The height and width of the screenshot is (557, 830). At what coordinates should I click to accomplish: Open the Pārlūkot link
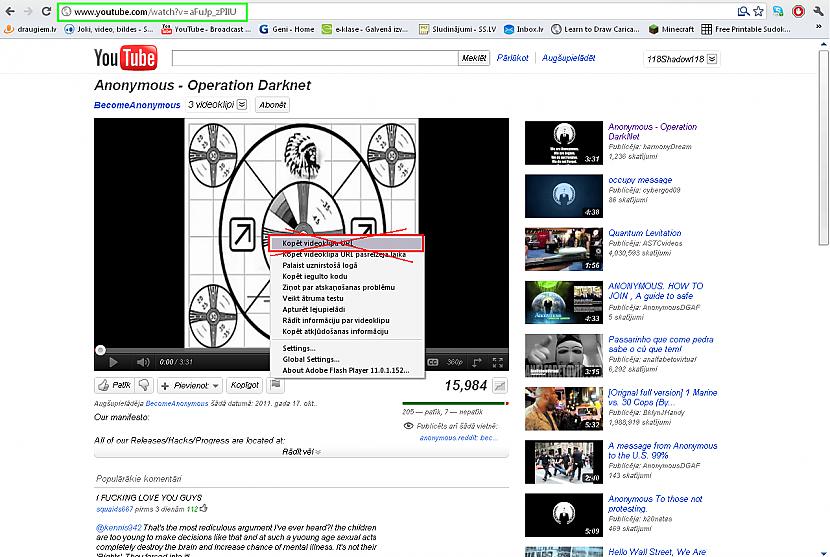(x=512, y=58)
